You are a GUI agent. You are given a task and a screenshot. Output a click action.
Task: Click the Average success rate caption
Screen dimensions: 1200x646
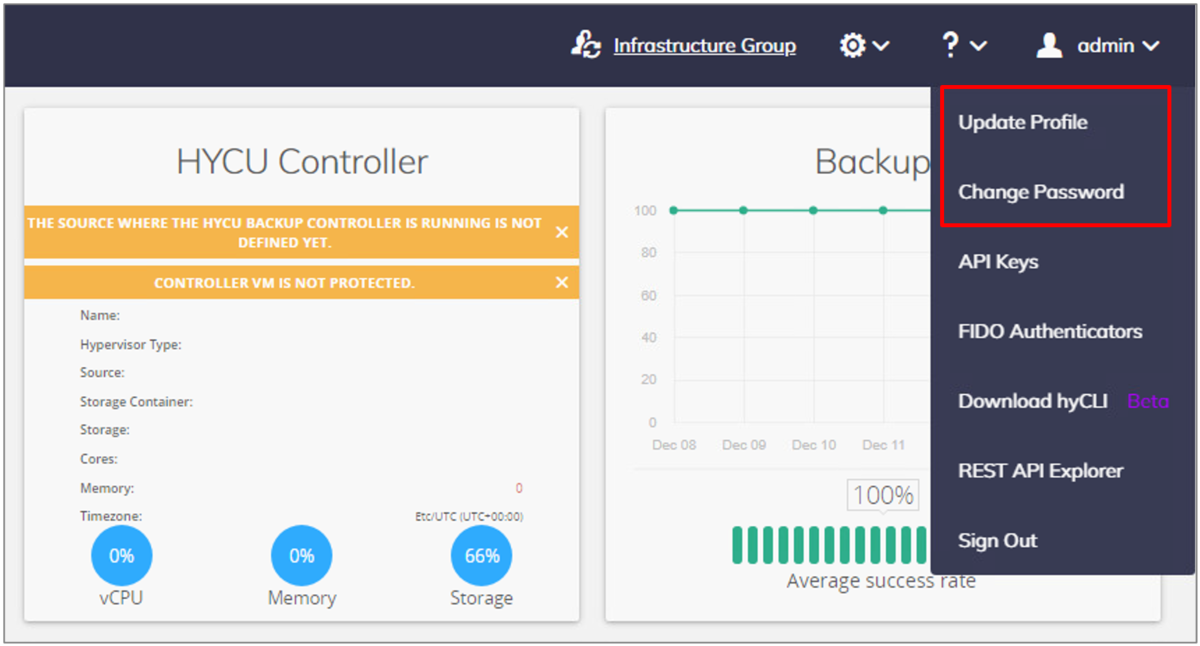(x=881, y=581)
